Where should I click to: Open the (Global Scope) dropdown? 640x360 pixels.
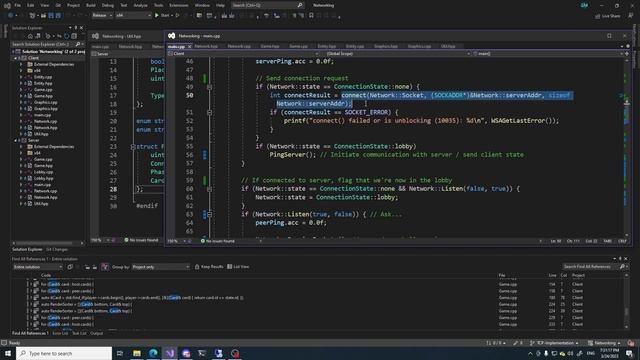coord(396,54)
